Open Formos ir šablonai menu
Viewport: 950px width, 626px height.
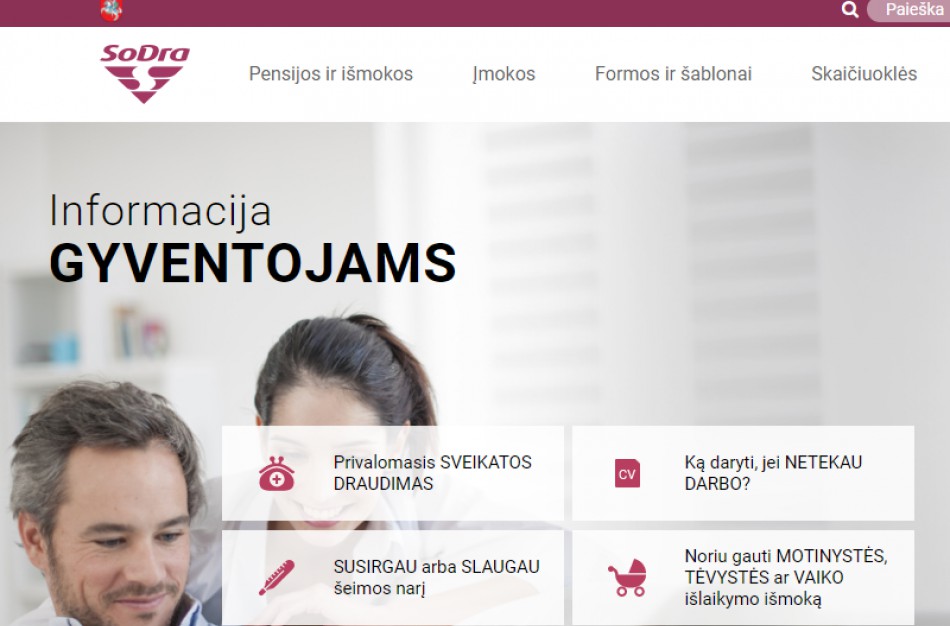(x=673, y=74)
